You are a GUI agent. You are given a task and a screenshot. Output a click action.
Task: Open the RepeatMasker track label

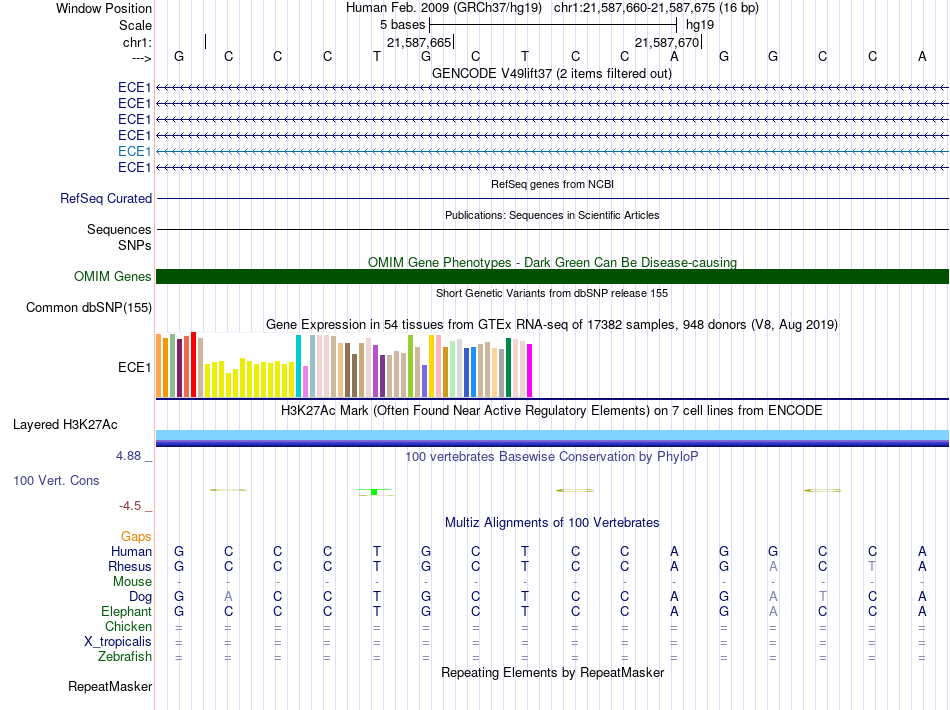[x=110, y=687]
